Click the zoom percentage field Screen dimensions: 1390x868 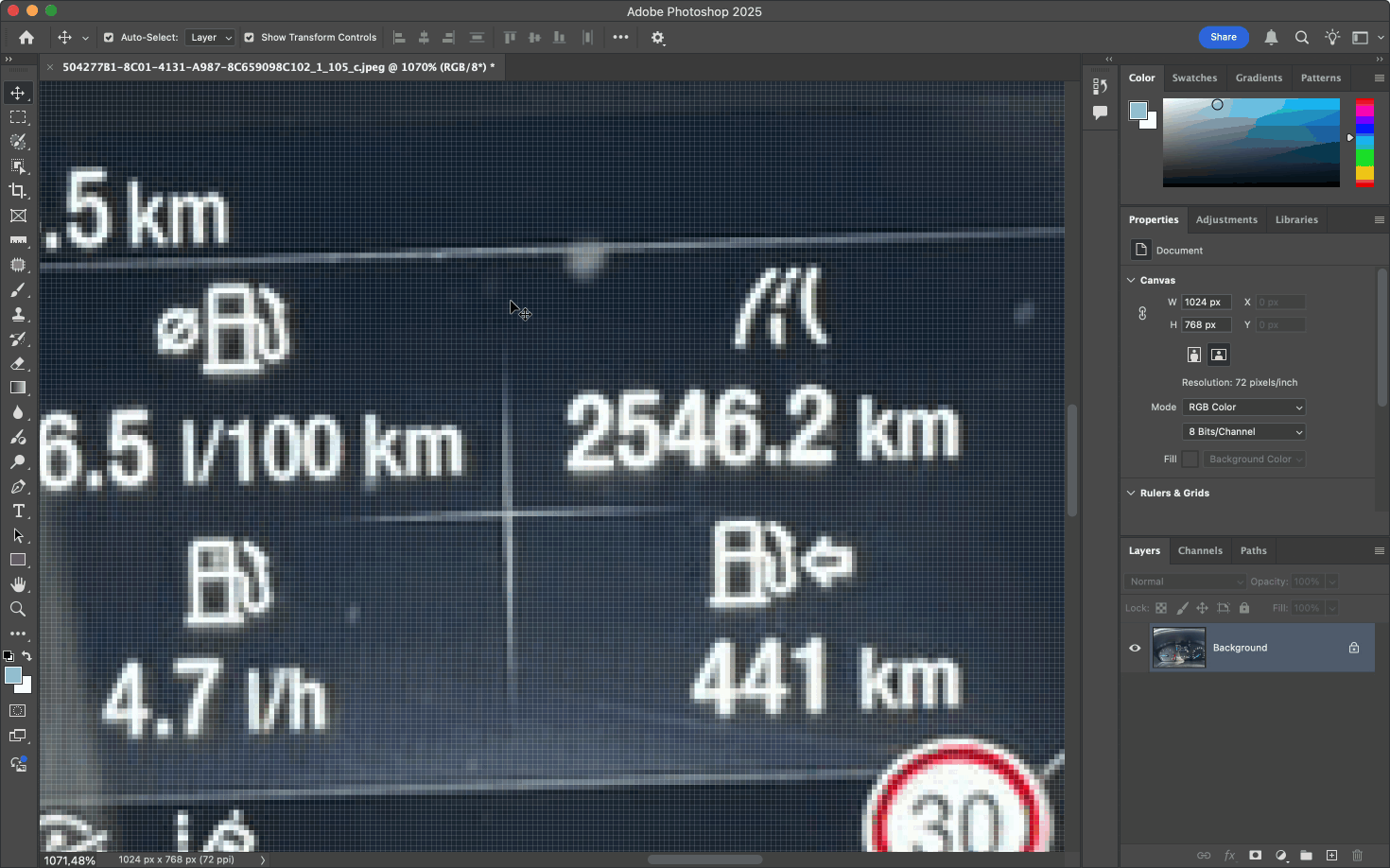pos(70,860)
